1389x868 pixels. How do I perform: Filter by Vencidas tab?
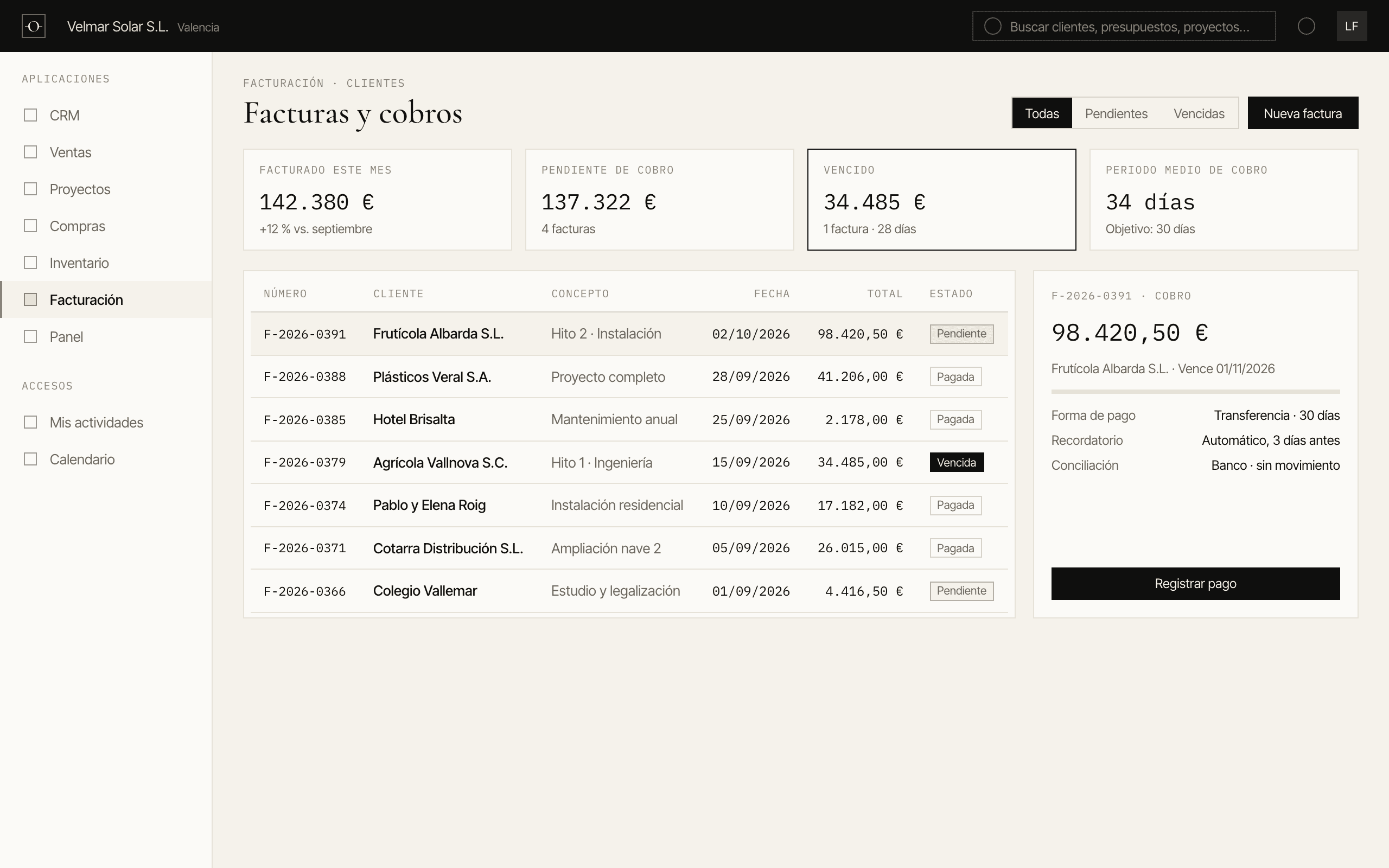click(x=1199, y=113)
